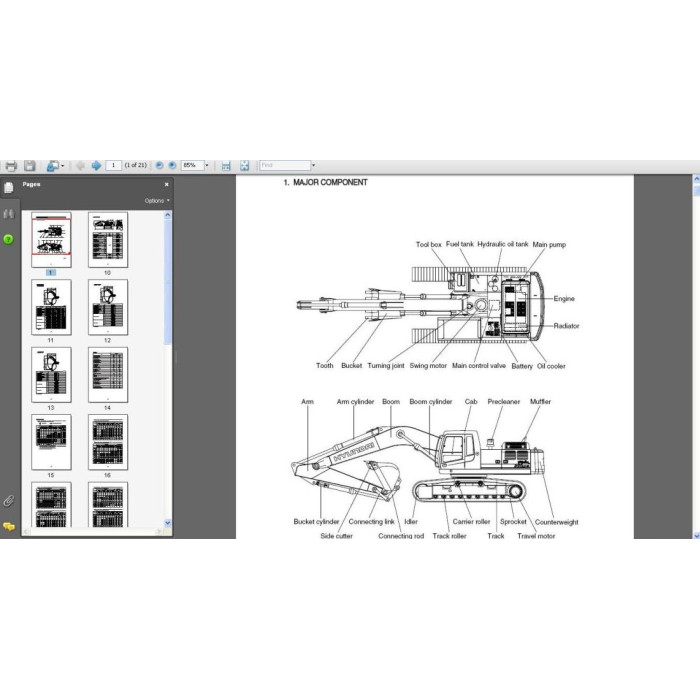Click the 'Sprocket' label
Screen dimensions: 700x700
[513, 521]
